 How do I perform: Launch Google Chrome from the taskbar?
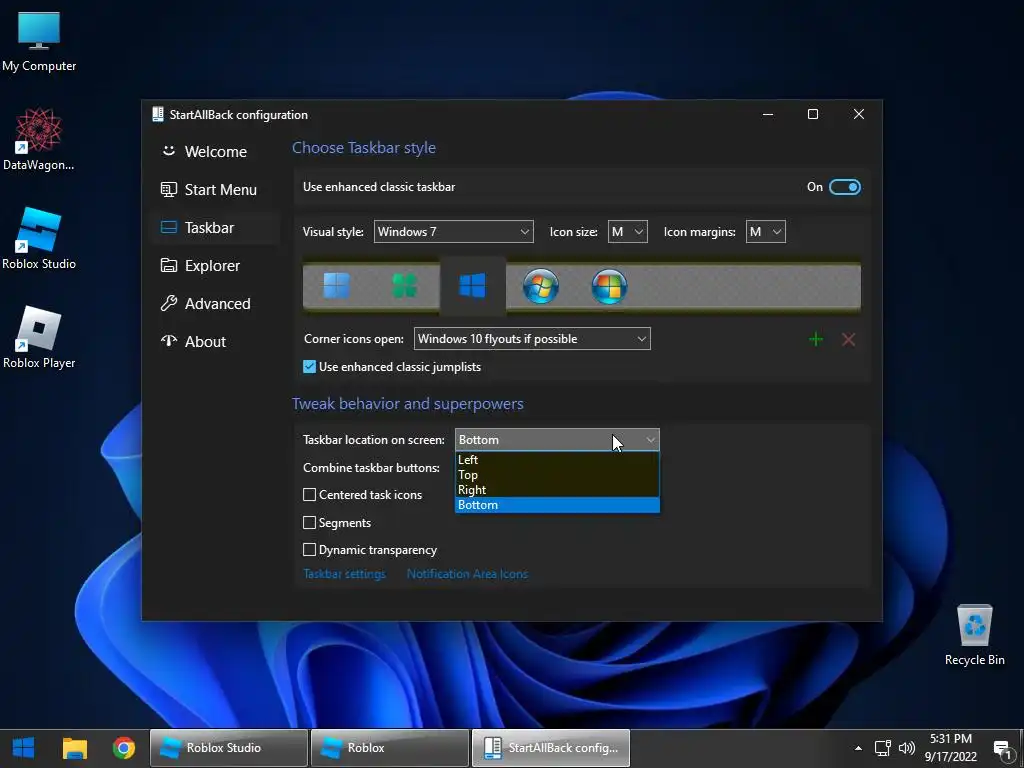123,748
